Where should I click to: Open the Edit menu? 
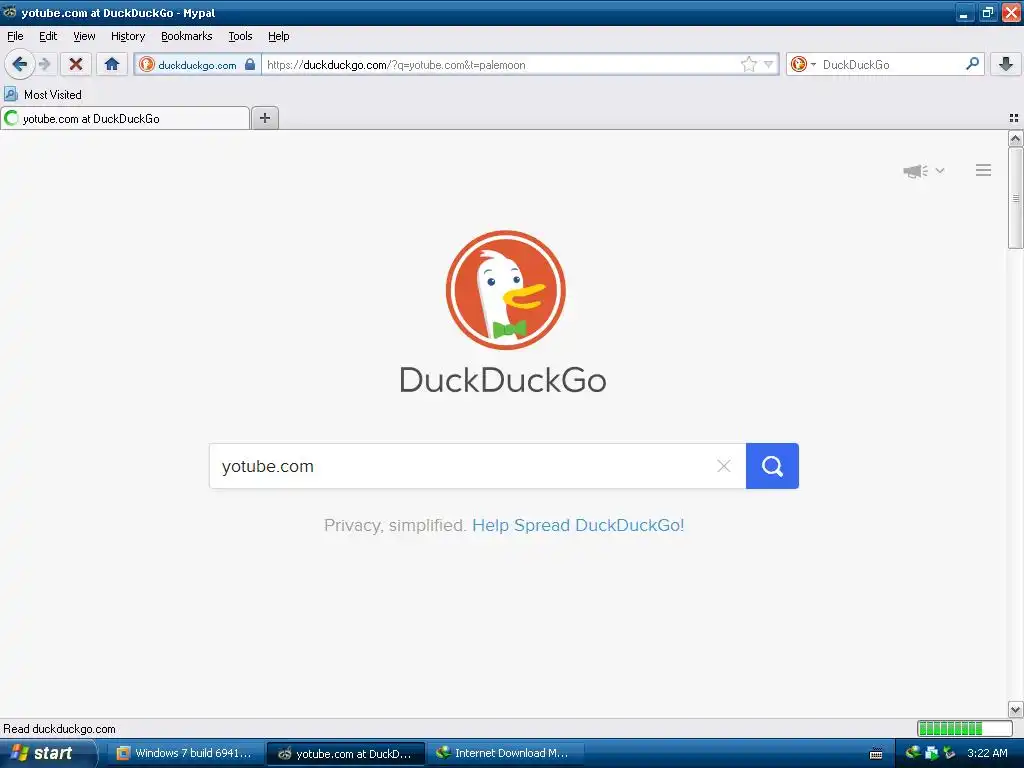48,36
